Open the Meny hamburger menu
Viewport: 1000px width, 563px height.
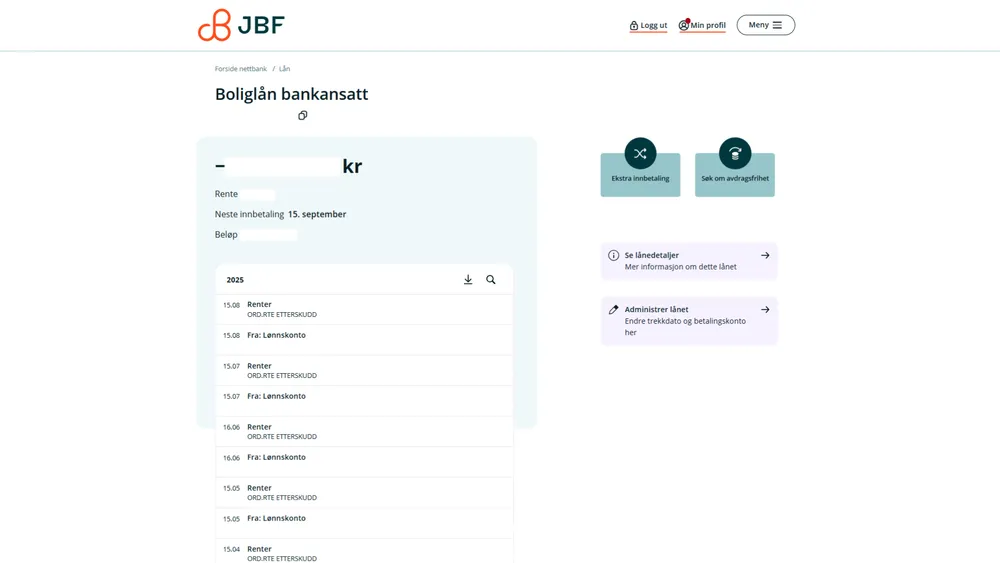pos(766,25)
